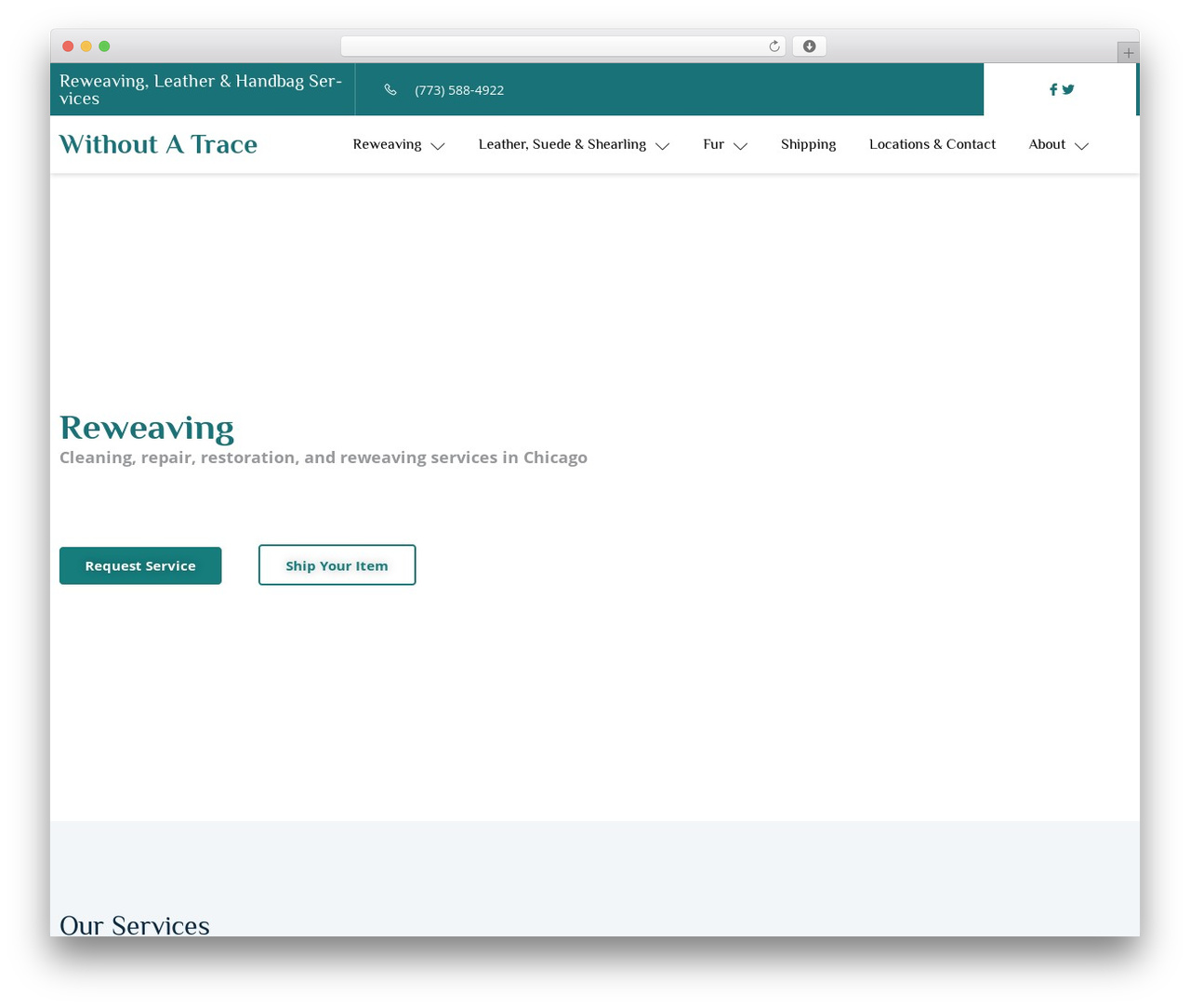Expand the Reweaving menu chevron

point(438,146)
